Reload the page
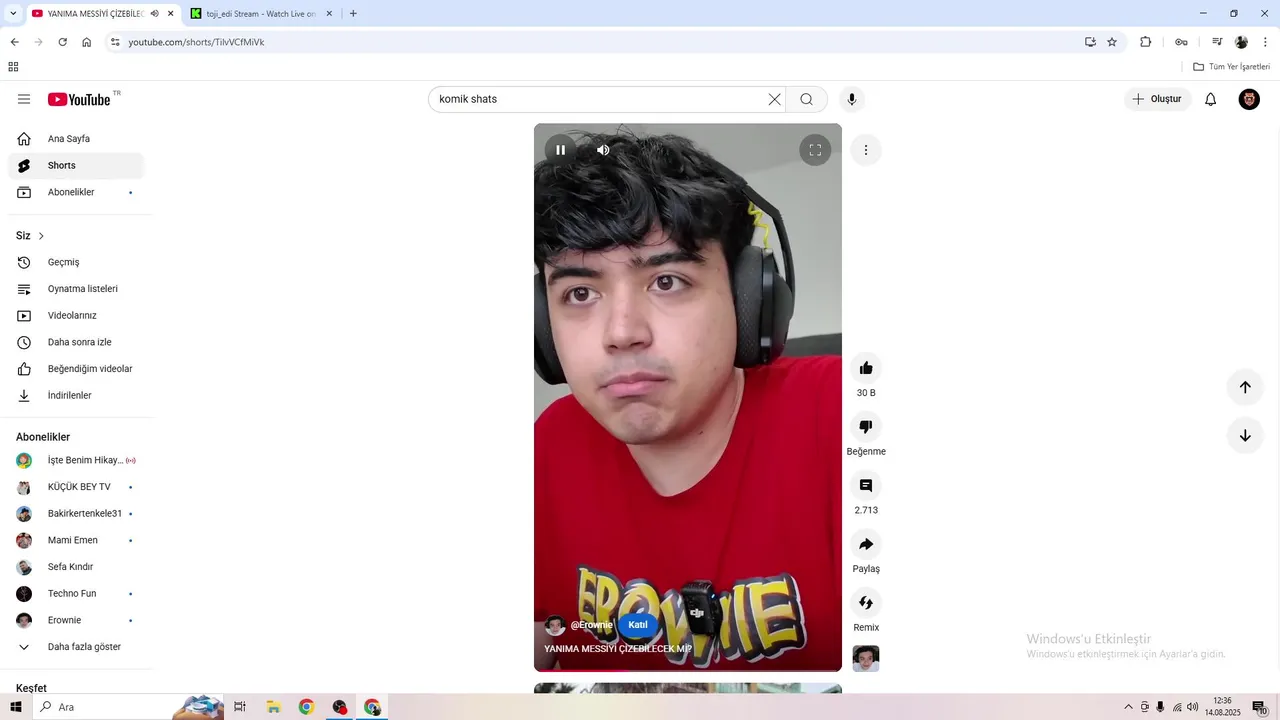 coord(62,42)
